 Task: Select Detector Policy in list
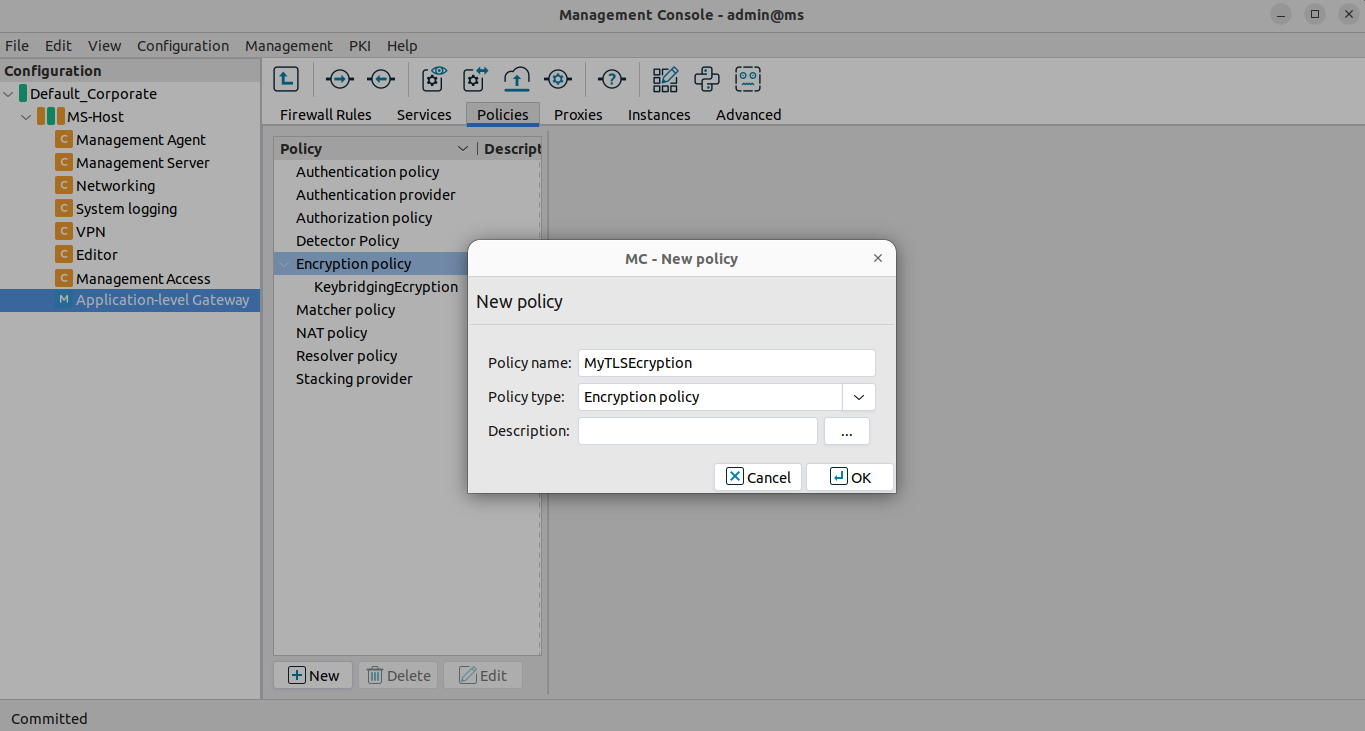coord(347,240)
